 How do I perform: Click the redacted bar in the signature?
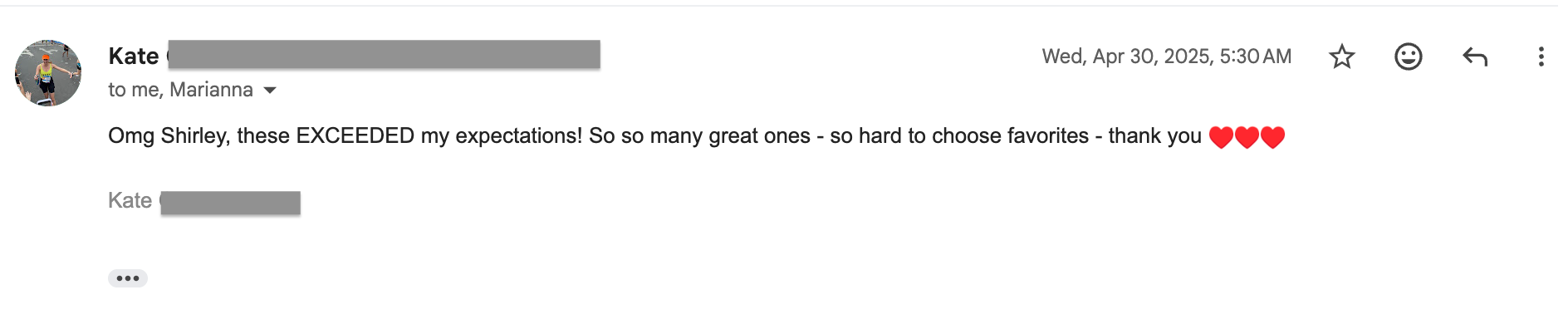(230, 203)
